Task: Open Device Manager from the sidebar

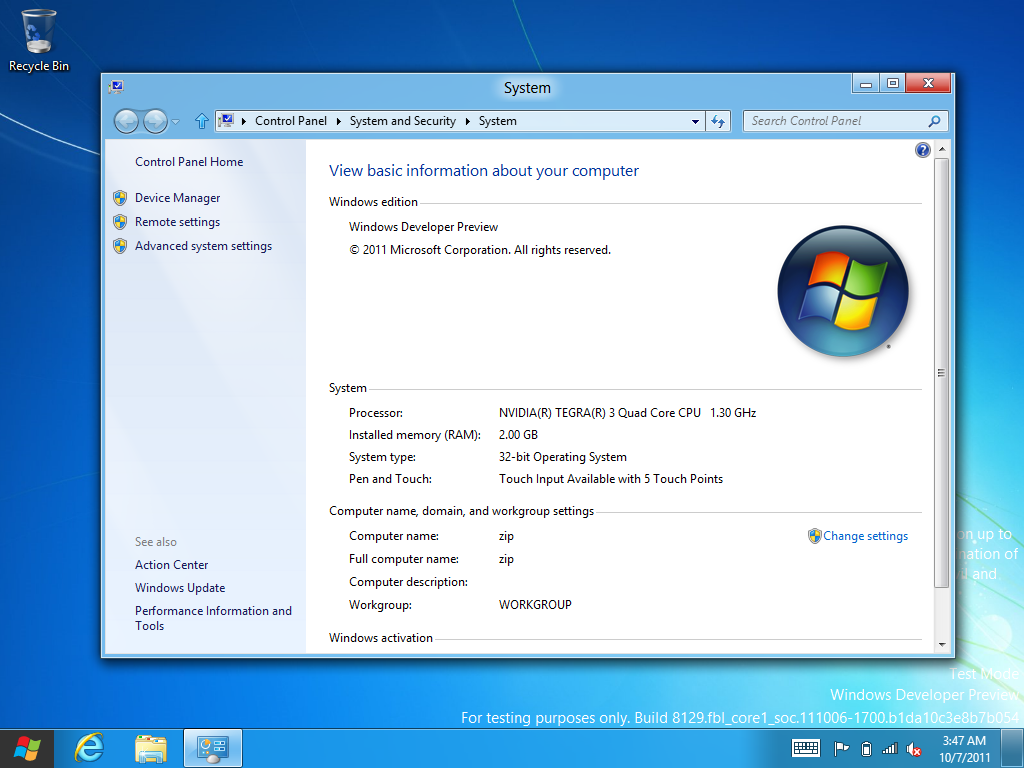Action: click(x=177, y=198)
